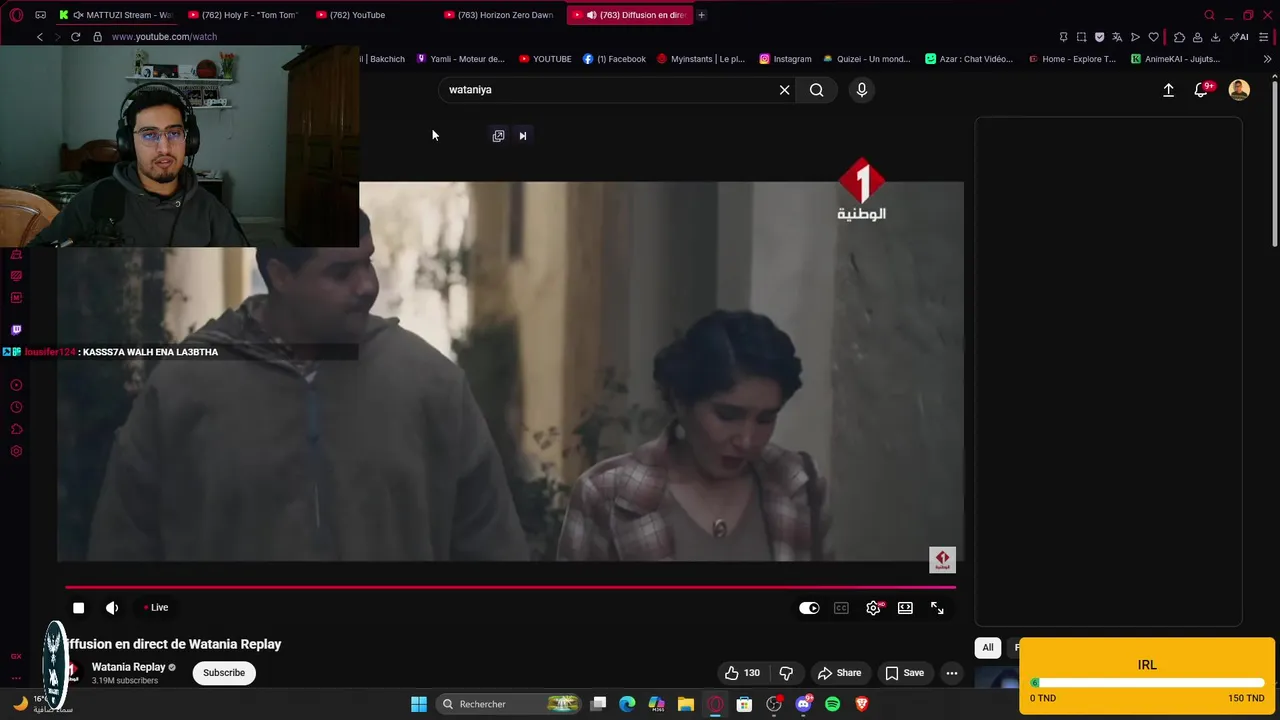Mute the video with volume icon
The height and width of the screenshot is (720, 1280).
click(x=112, y=608)
